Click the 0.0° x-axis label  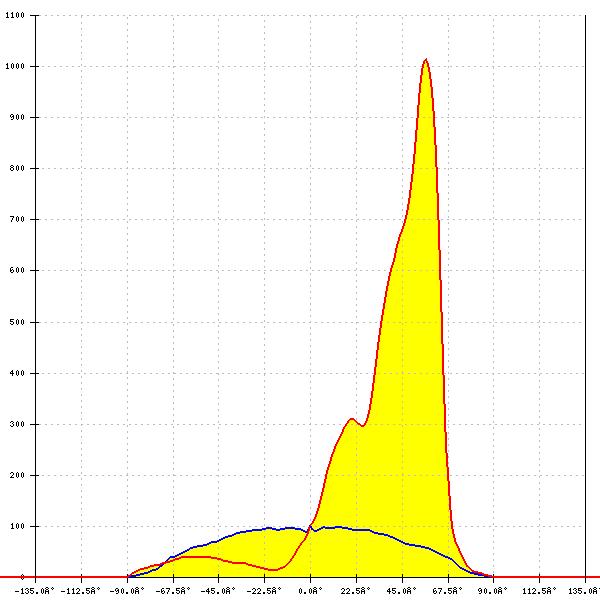pyautogui.click(x=311, y=591)
